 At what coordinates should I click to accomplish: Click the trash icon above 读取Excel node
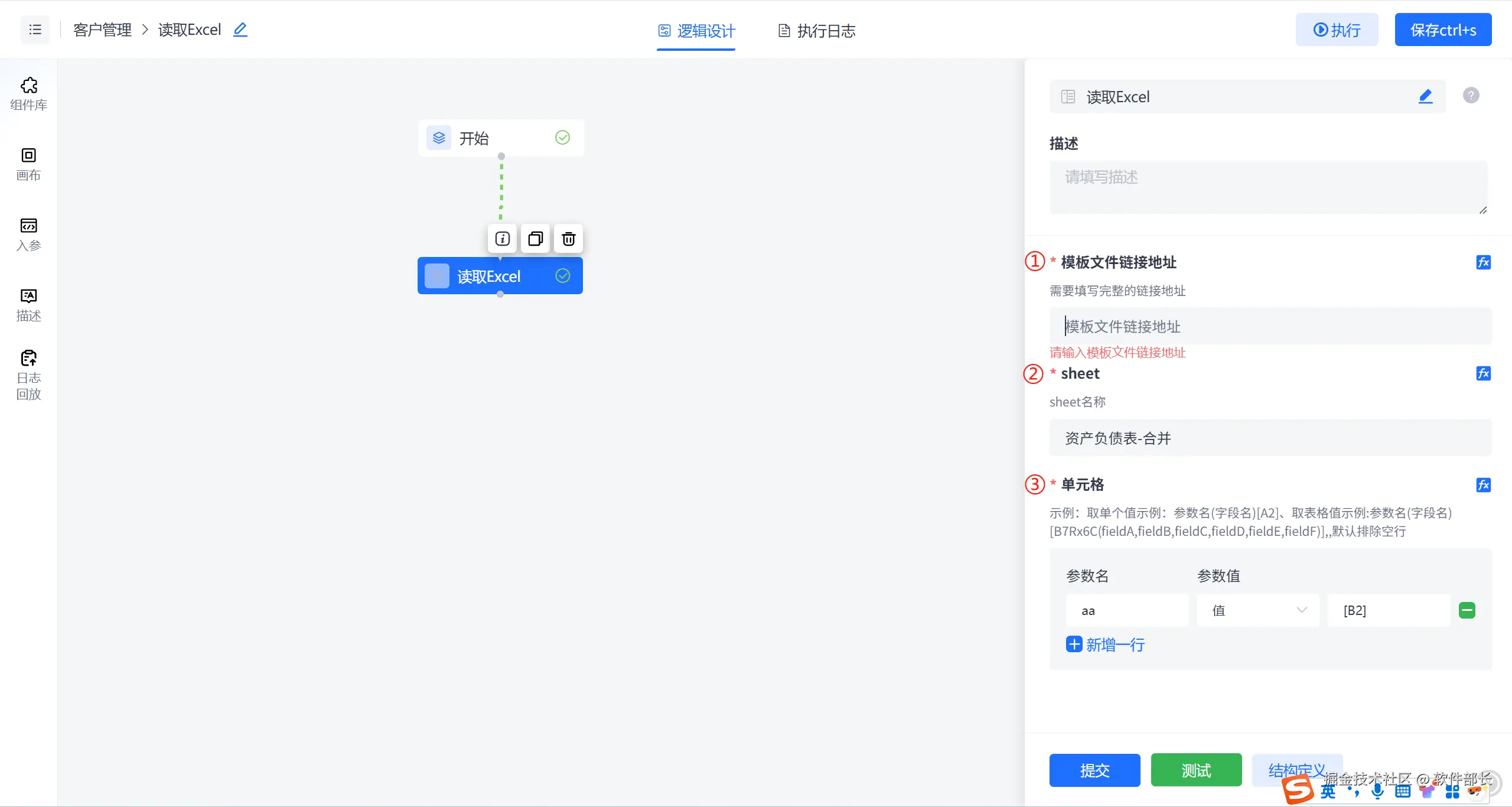pos(568,239)
